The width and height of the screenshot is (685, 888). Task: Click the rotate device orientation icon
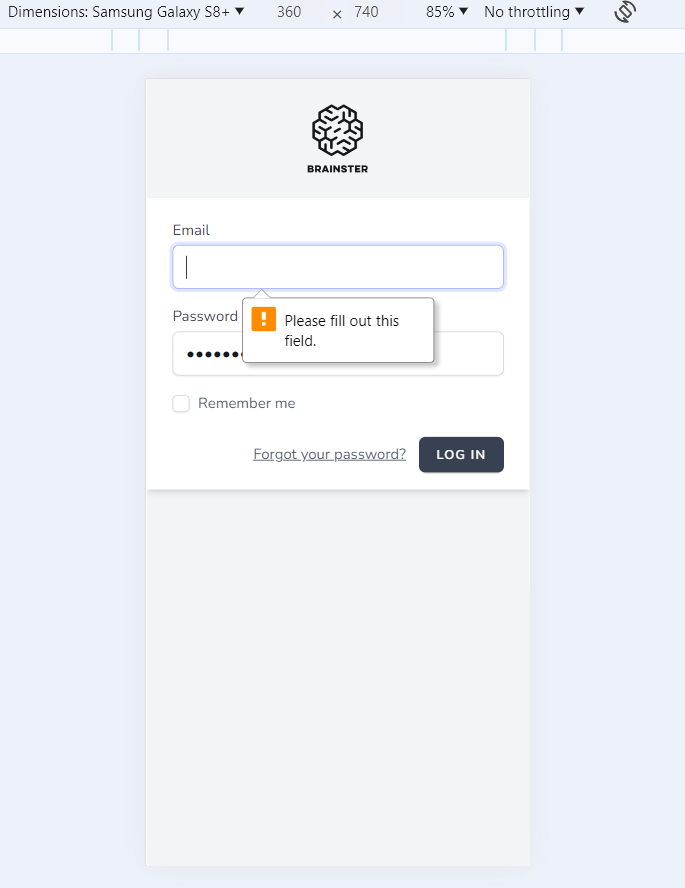click(625, 12)
